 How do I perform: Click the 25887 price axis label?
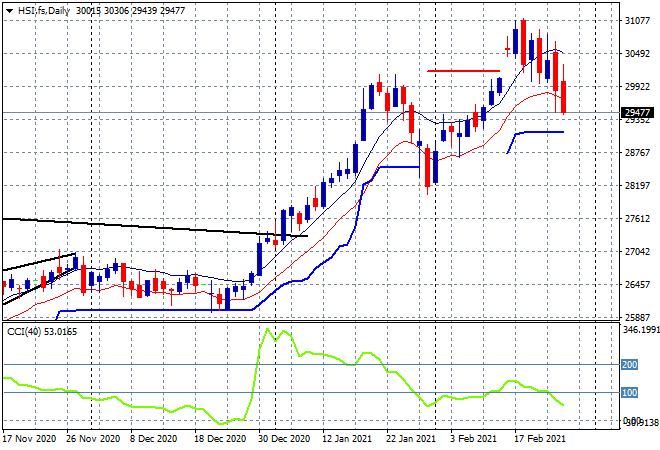(x=637, y=317)
